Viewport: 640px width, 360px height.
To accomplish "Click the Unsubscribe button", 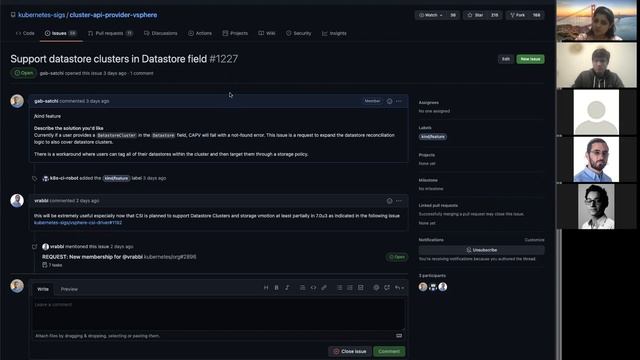I will coord(481,250).
